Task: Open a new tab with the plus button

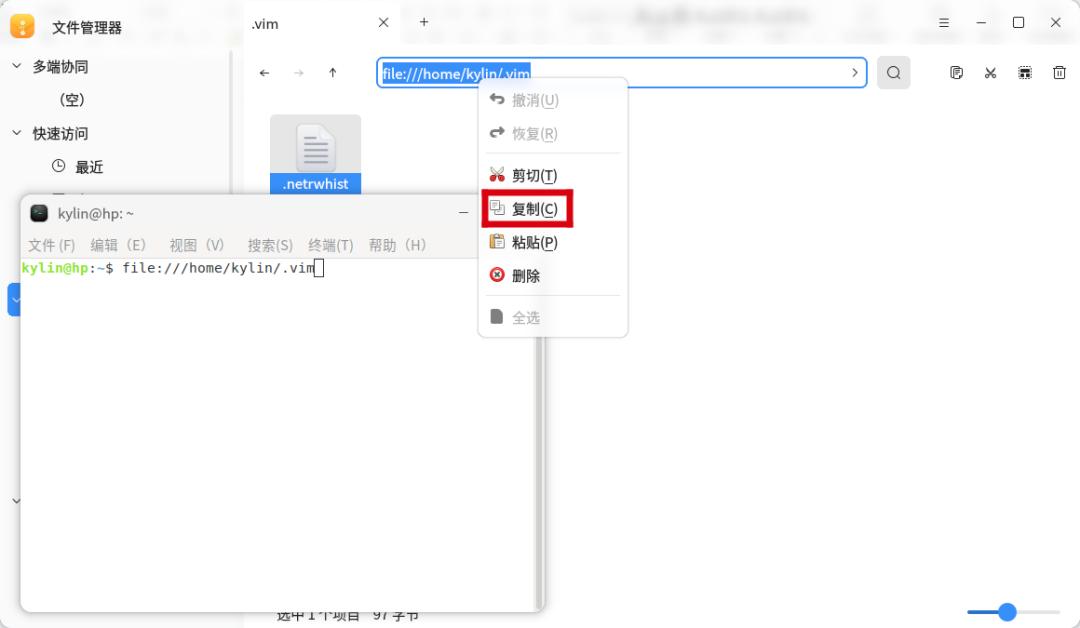Action: point(423,21)
